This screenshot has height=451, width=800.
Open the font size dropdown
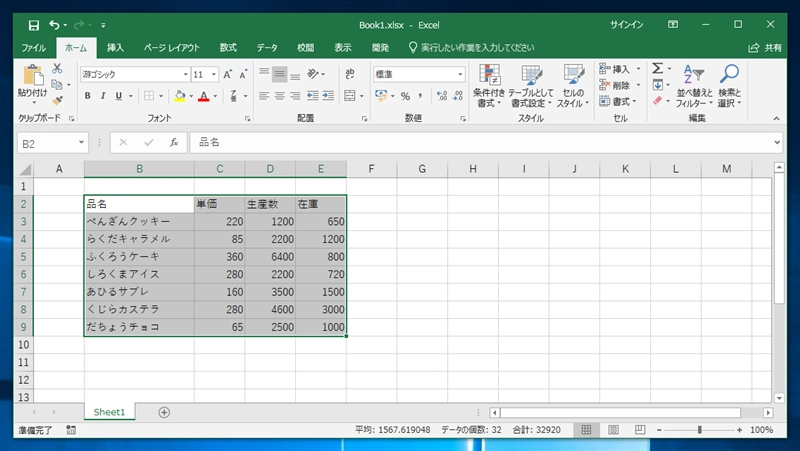coord(214,74)
